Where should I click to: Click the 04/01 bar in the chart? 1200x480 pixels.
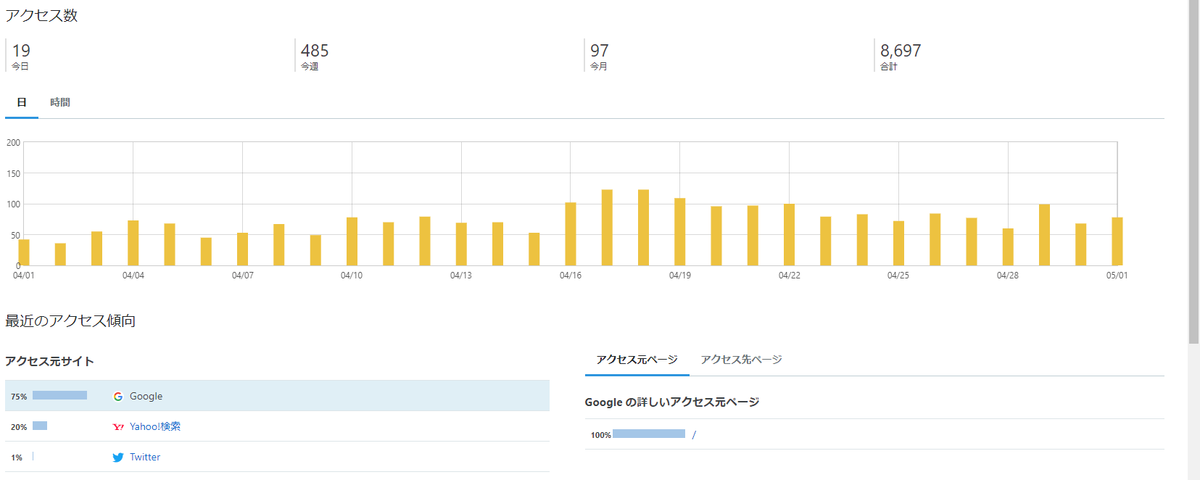24,252
